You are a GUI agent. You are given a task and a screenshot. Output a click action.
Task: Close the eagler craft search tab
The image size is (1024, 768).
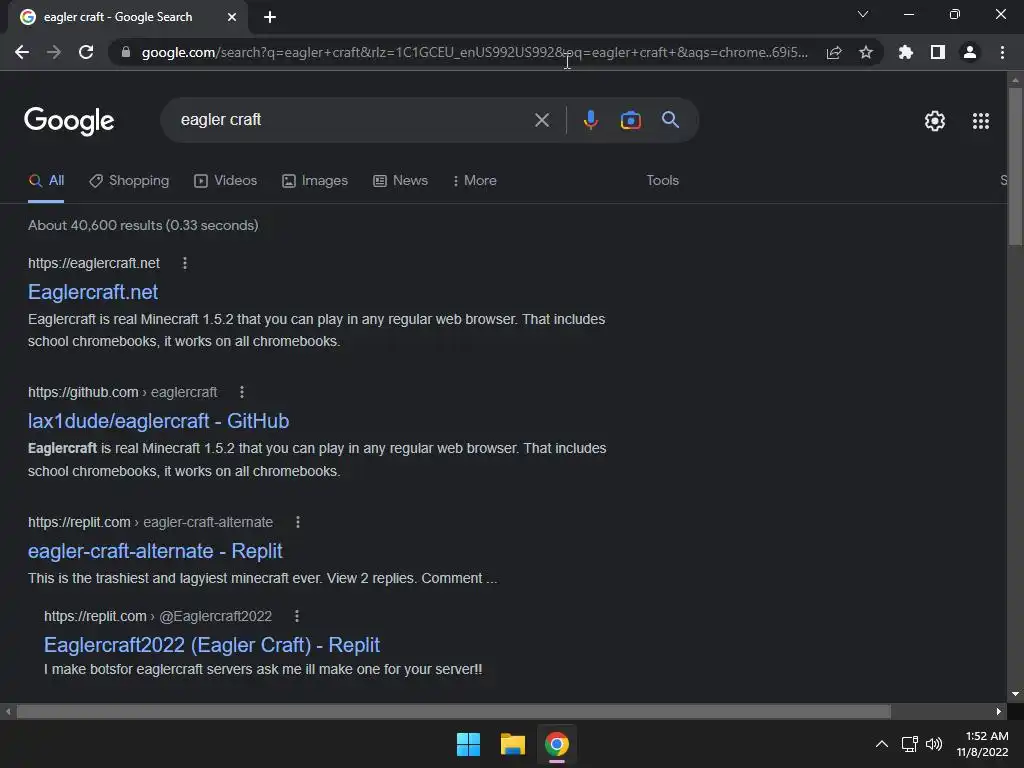coord(232,17)
